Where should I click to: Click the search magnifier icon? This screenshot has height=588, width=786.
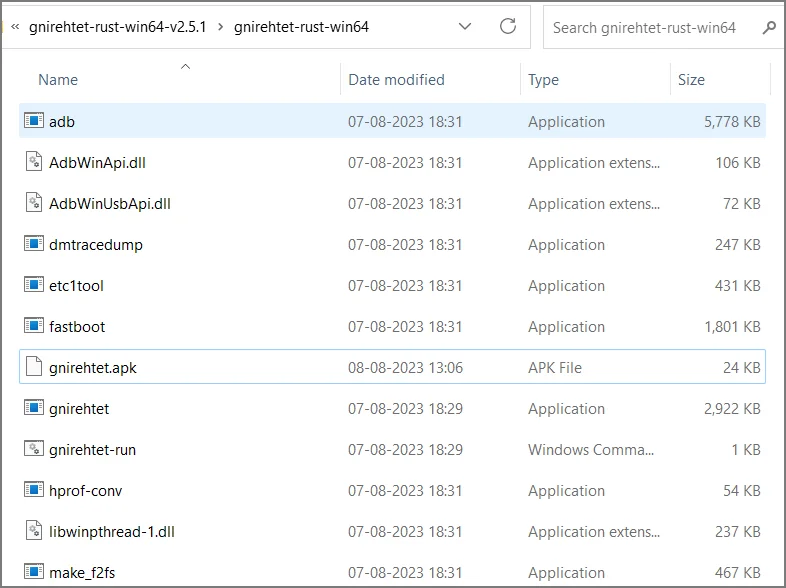(x=768, y=27)
